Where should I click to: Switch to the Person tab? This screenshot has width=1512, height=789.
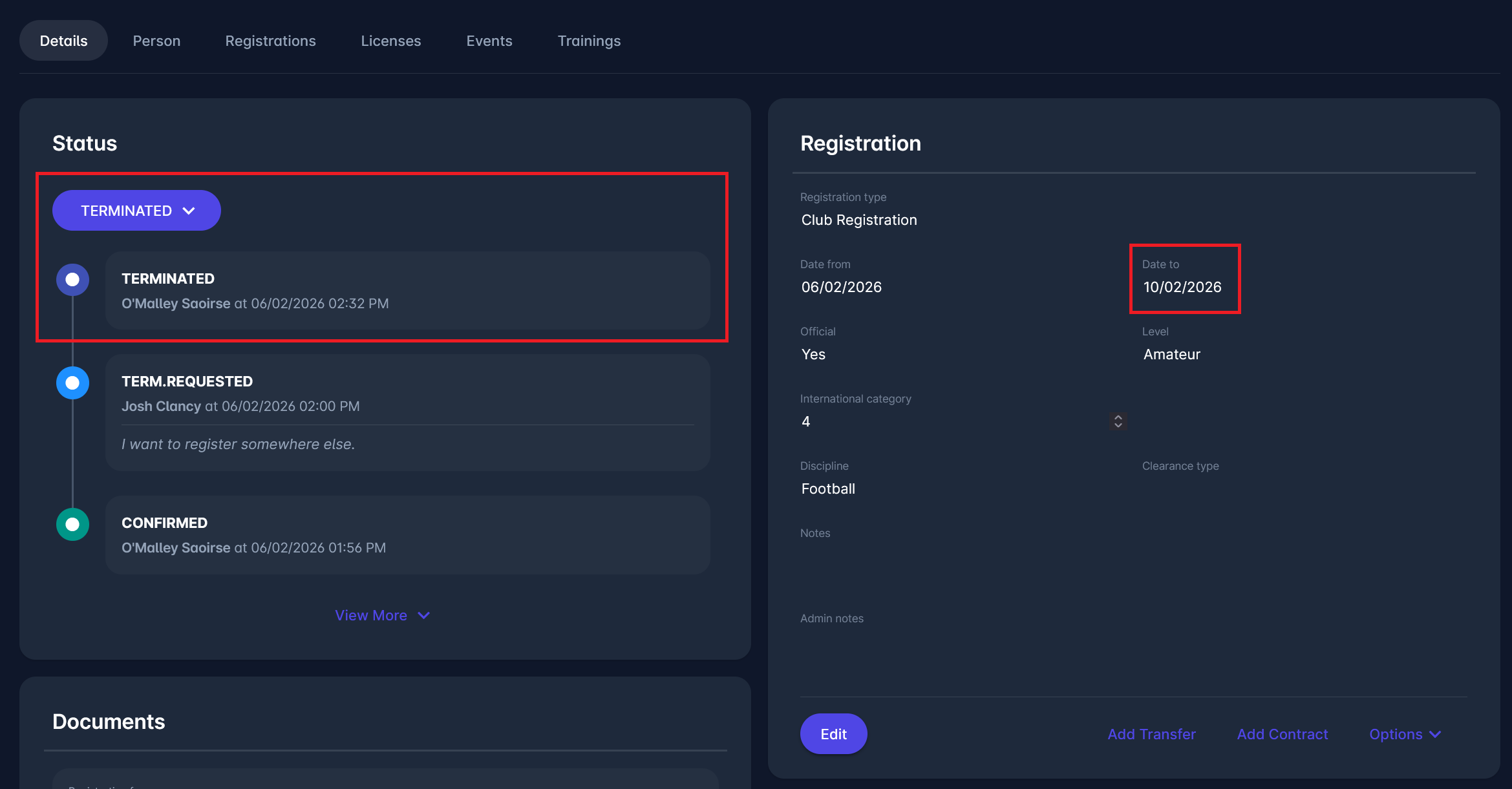156,41
